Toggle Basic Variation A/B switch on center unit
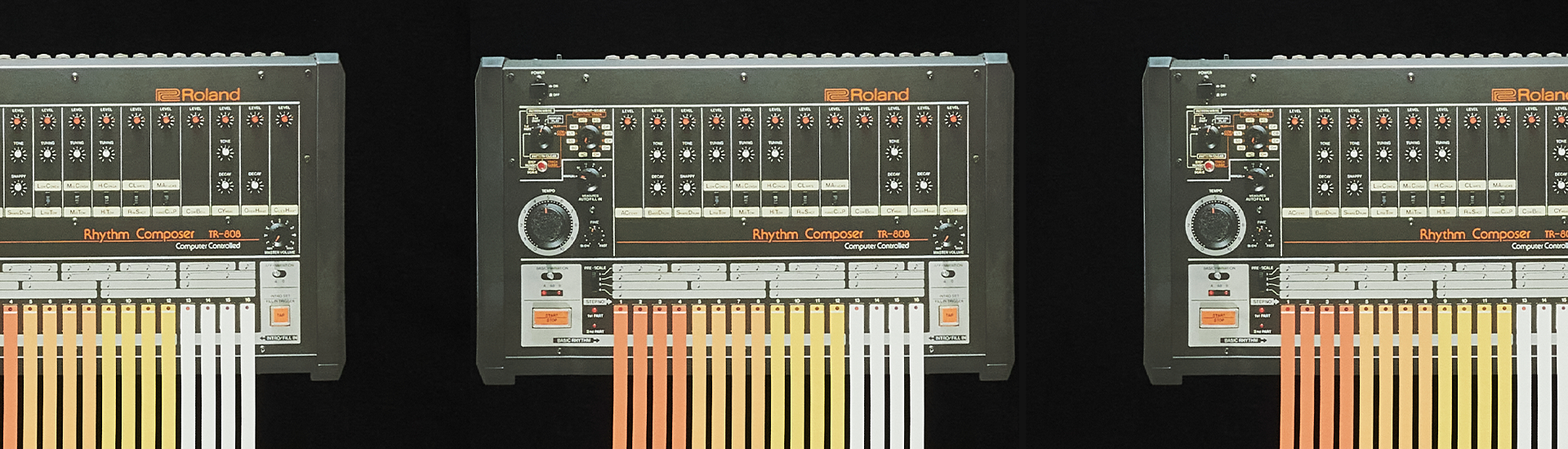This screenshot has width=1568, height=449. 552,276
